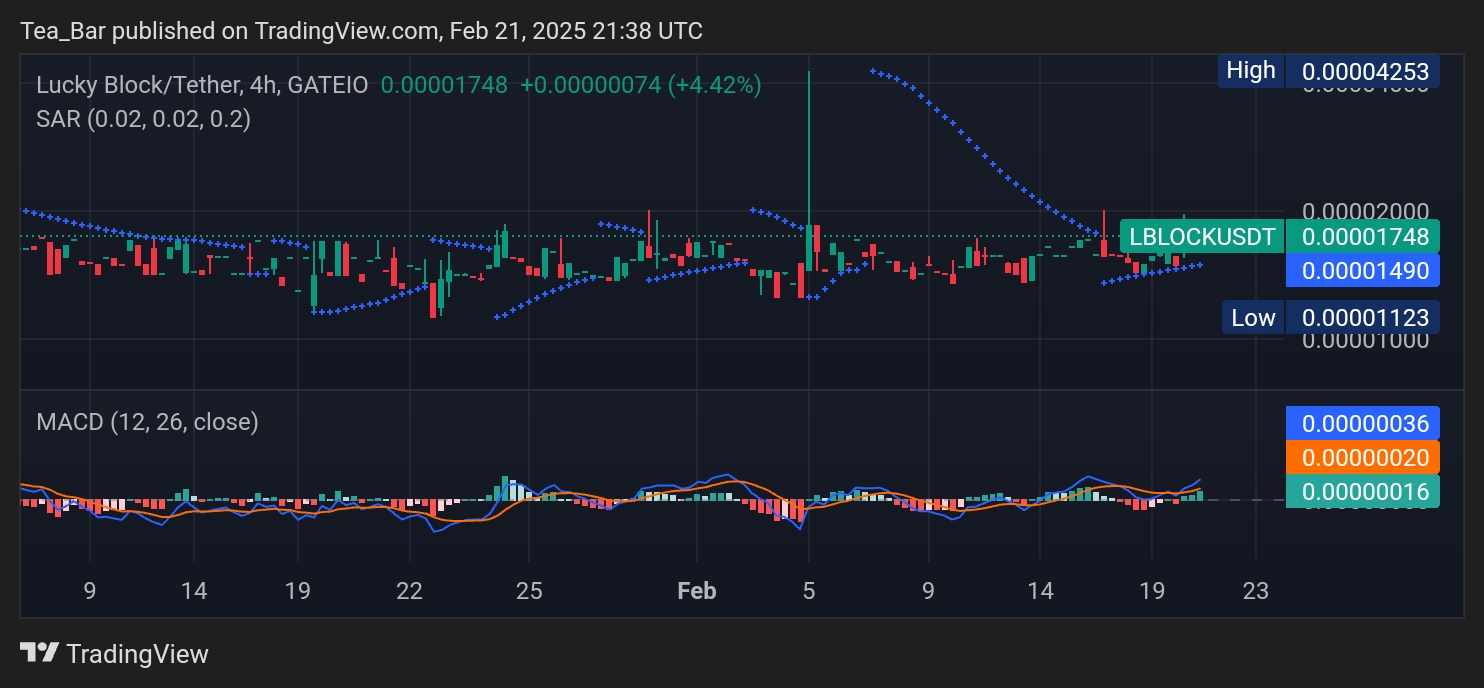Image resolution: width=1484 pixels, height=688 pixels.
Task: Click the orange 0.00000020 signal value label
Action: [x=1363, y=457]
